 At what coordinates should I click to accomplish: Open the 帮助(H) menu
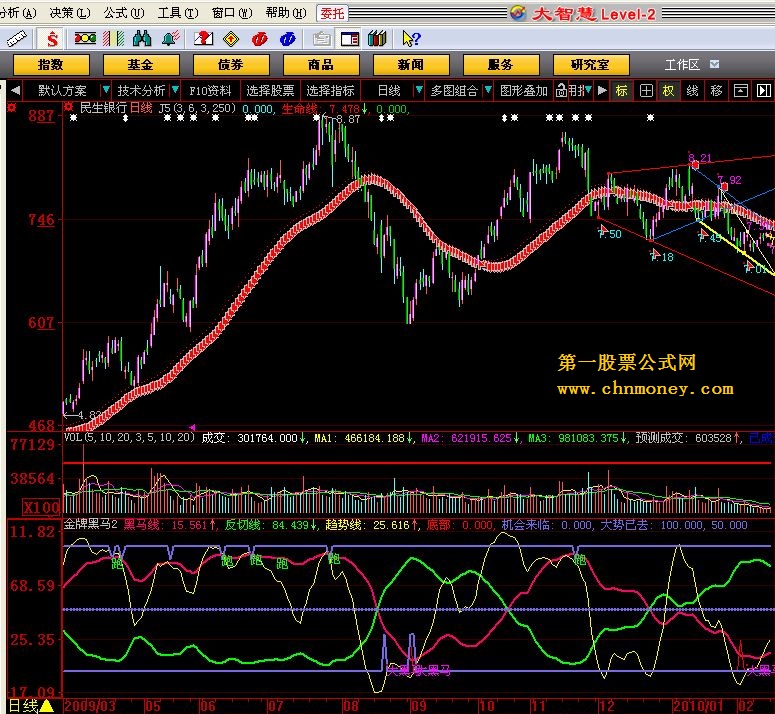coord(285,13)
